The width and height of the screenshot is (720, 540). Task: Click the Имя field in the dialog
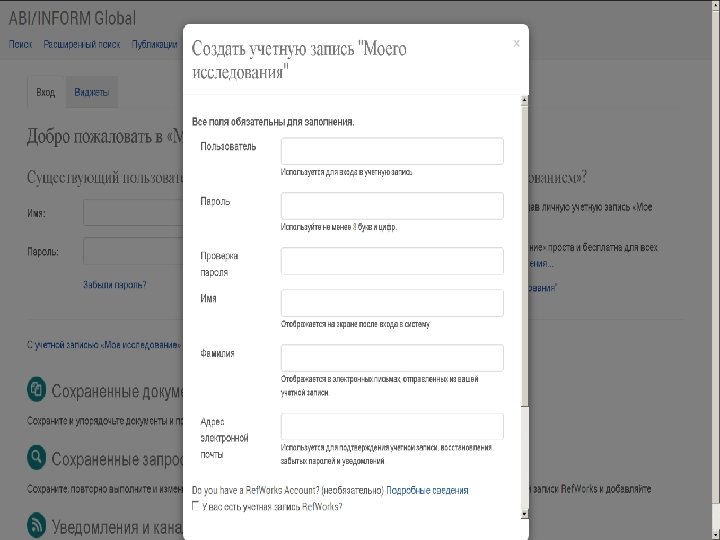click(392, 303)
